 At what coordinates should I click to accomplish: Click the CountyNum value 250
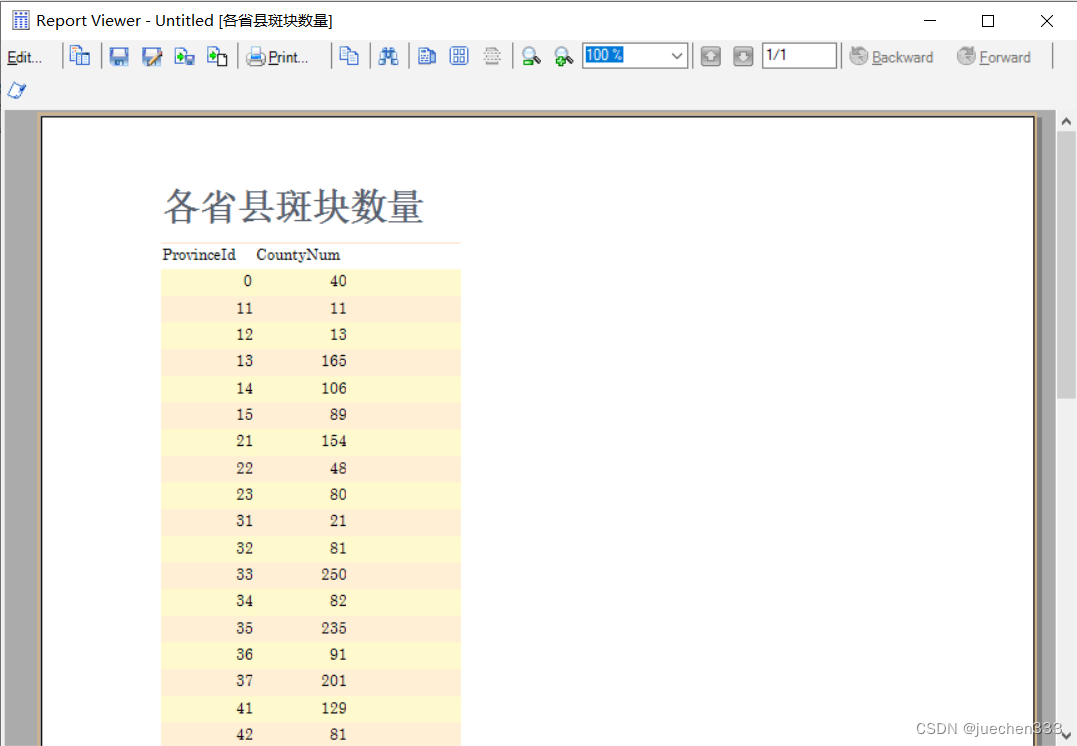(x=334, y=574)
